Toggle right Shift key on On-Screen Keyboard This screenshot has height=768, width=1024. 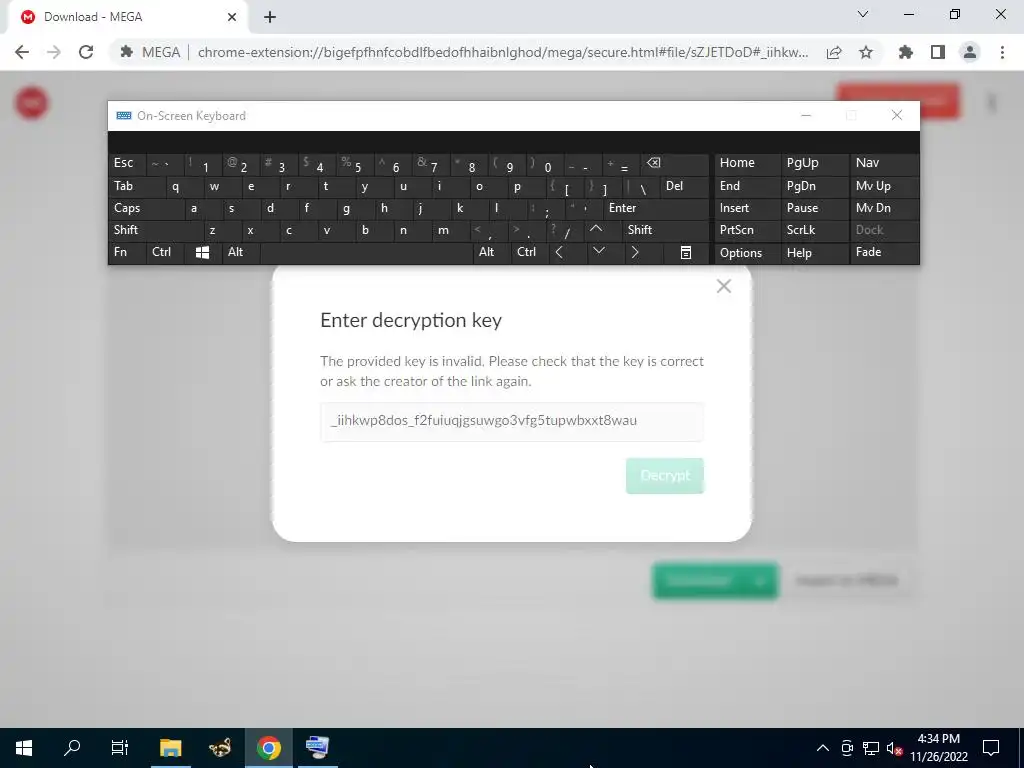coord(665,230)
